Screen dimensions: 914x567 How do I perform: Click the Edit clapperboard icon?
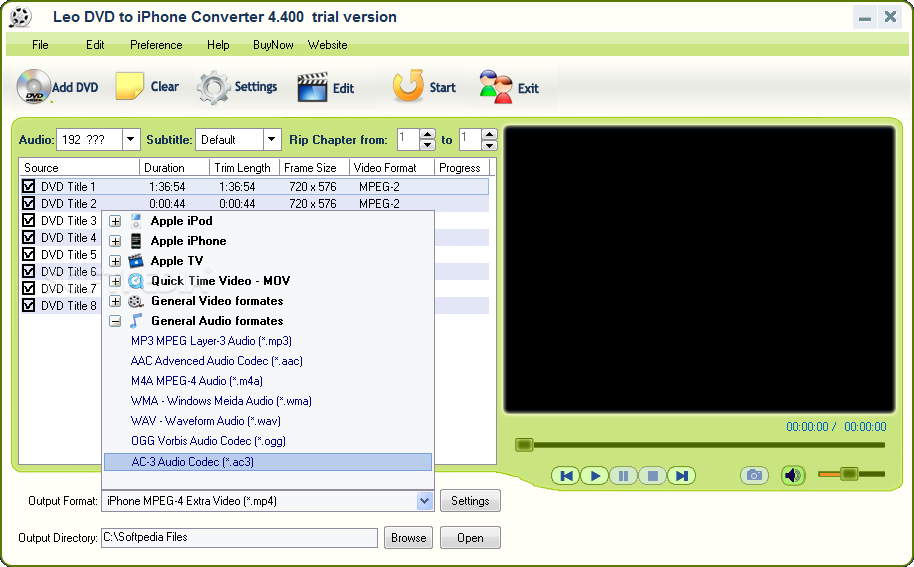coord(312,87)
